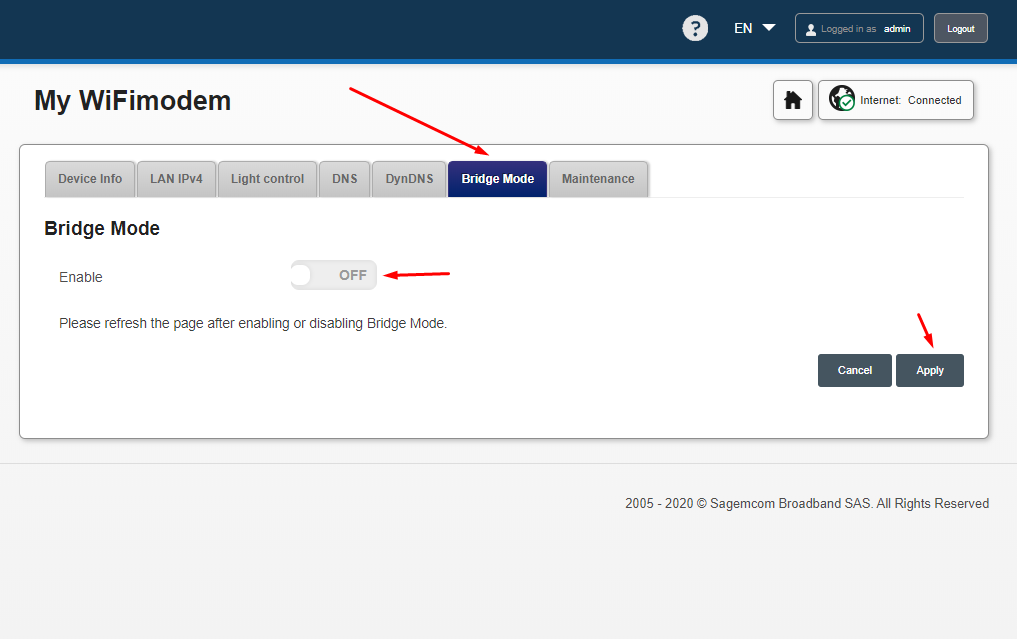Select the Bridge Mode tab

click(x=497, y=179)
